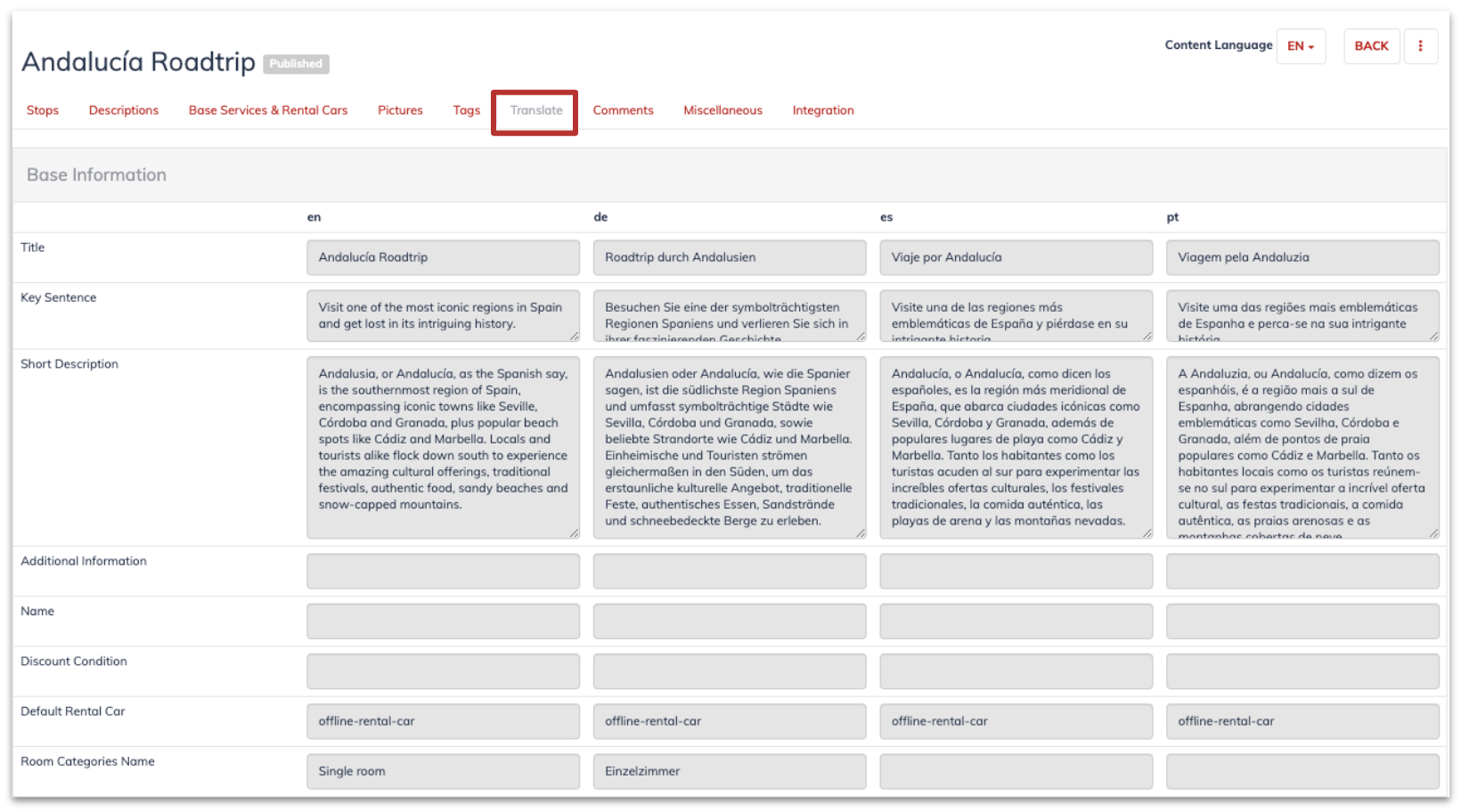Click the 'Short Description' row label
Viewport: 1461px width, 812px height.
(69, 364)
